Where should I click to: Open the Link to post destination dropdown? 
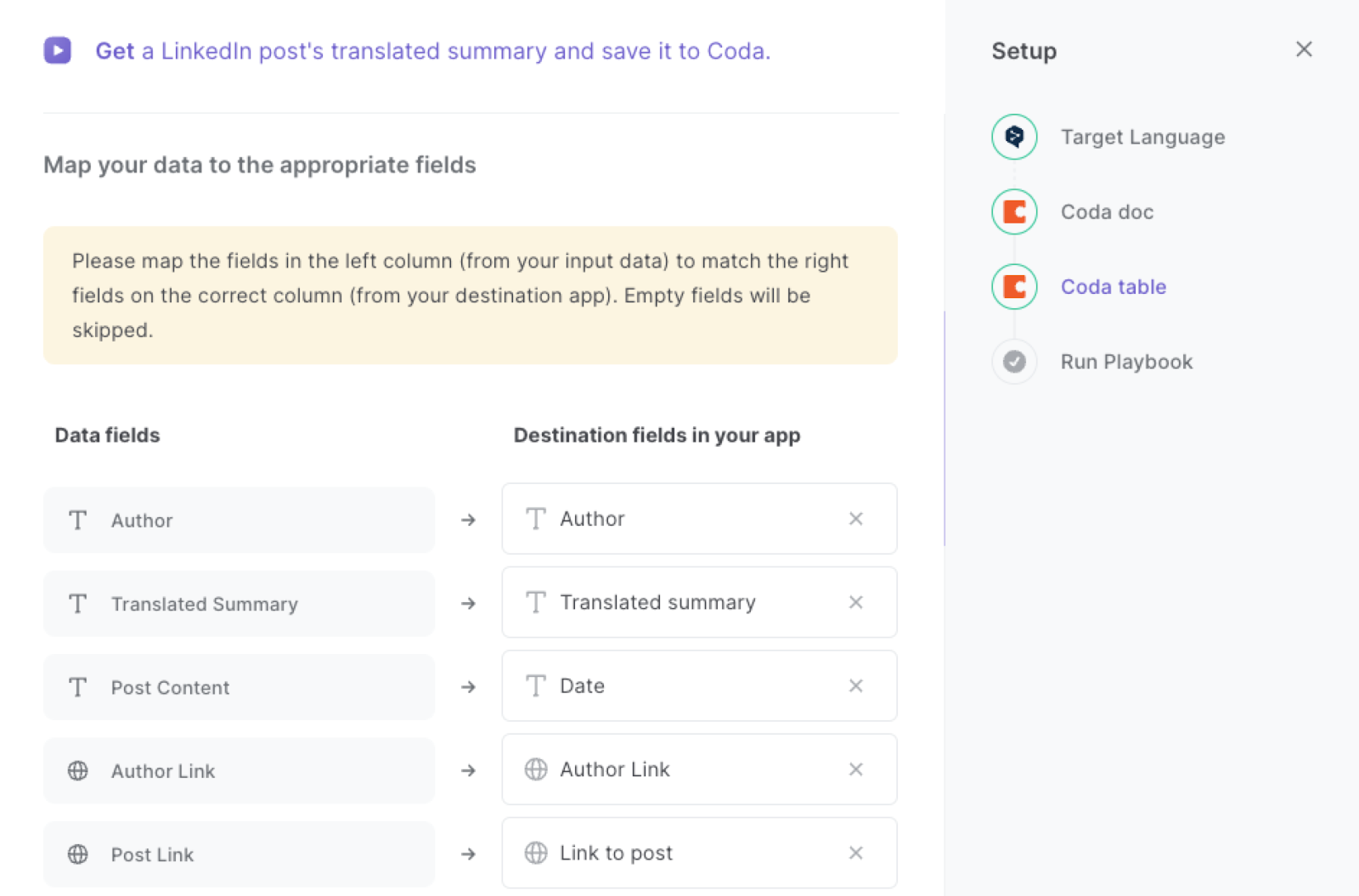coord(699,853)
